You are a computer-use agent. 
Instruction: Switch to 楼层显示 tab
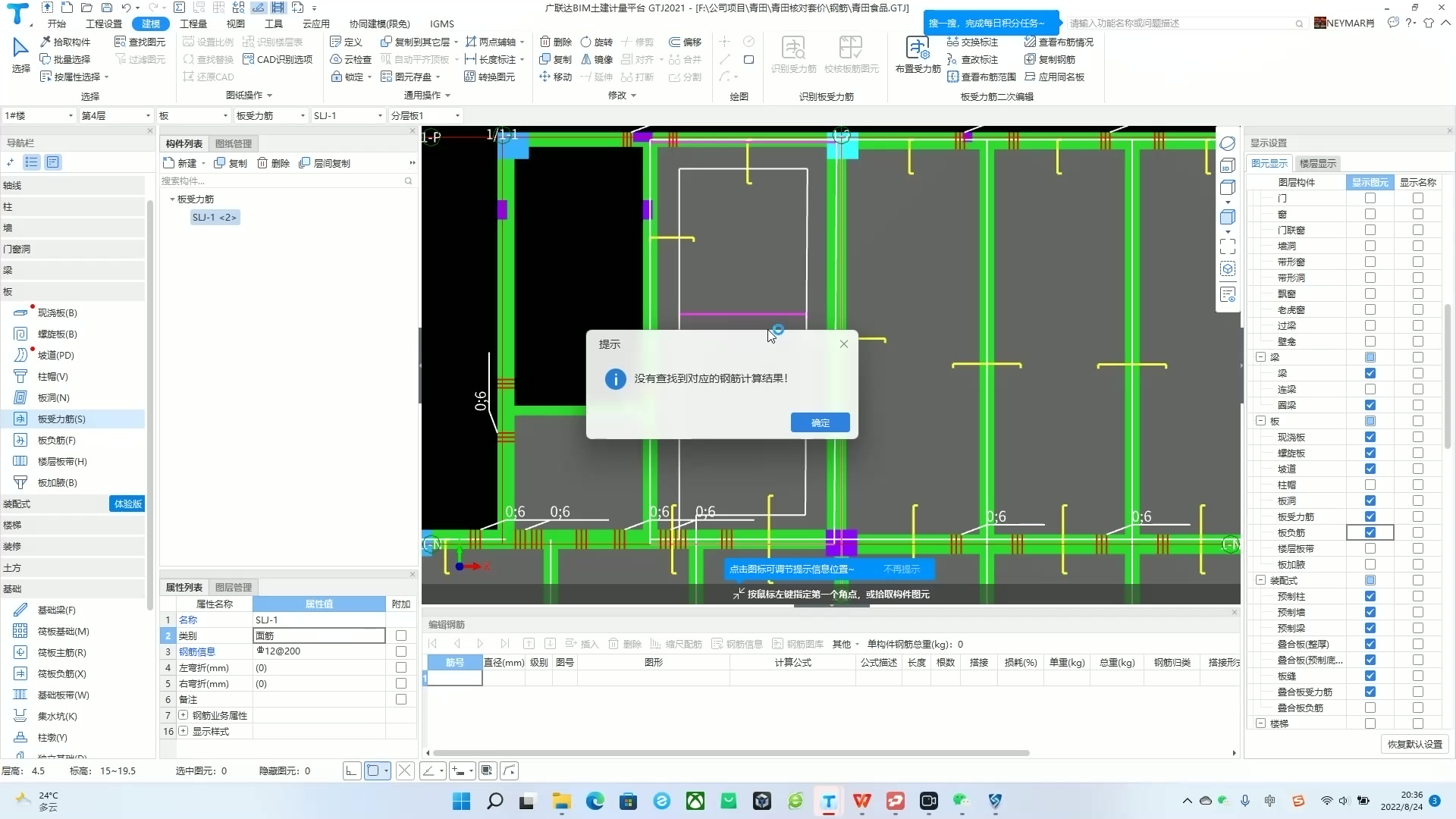1317,163
